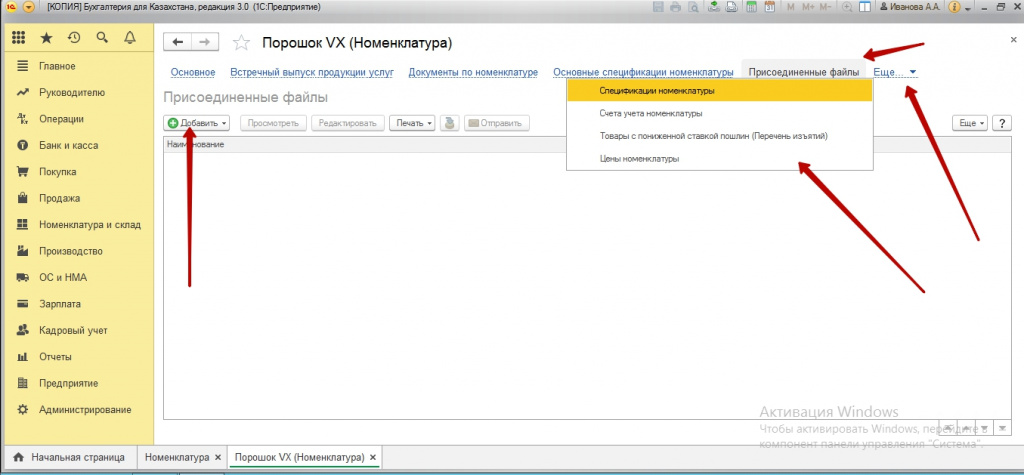Open the History clock icon
1024x475 pixels.
74,38
